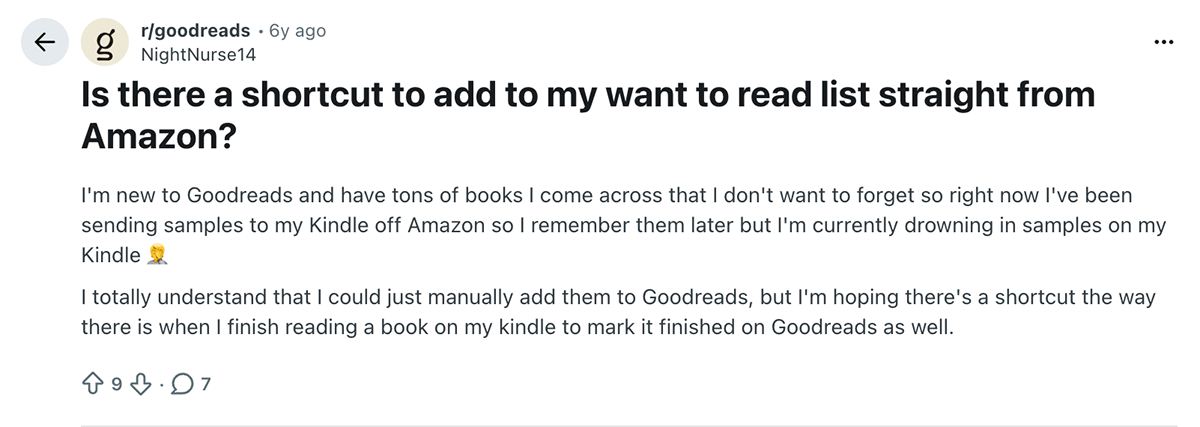Click the upvote count number 9
The height and width of the screenshot is (427, 1200).
tap(117, 382)
